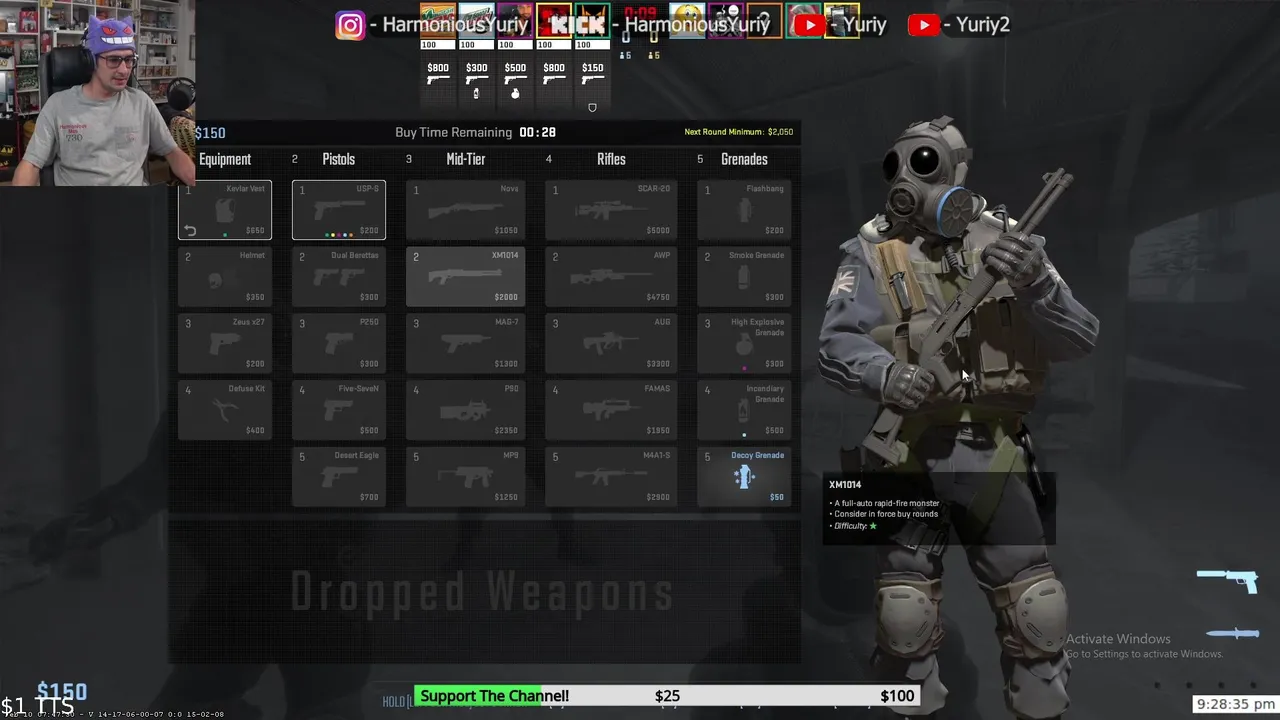Buy the Decoy Grenade for $50
1280x720 pixels.
pos(744,477)
